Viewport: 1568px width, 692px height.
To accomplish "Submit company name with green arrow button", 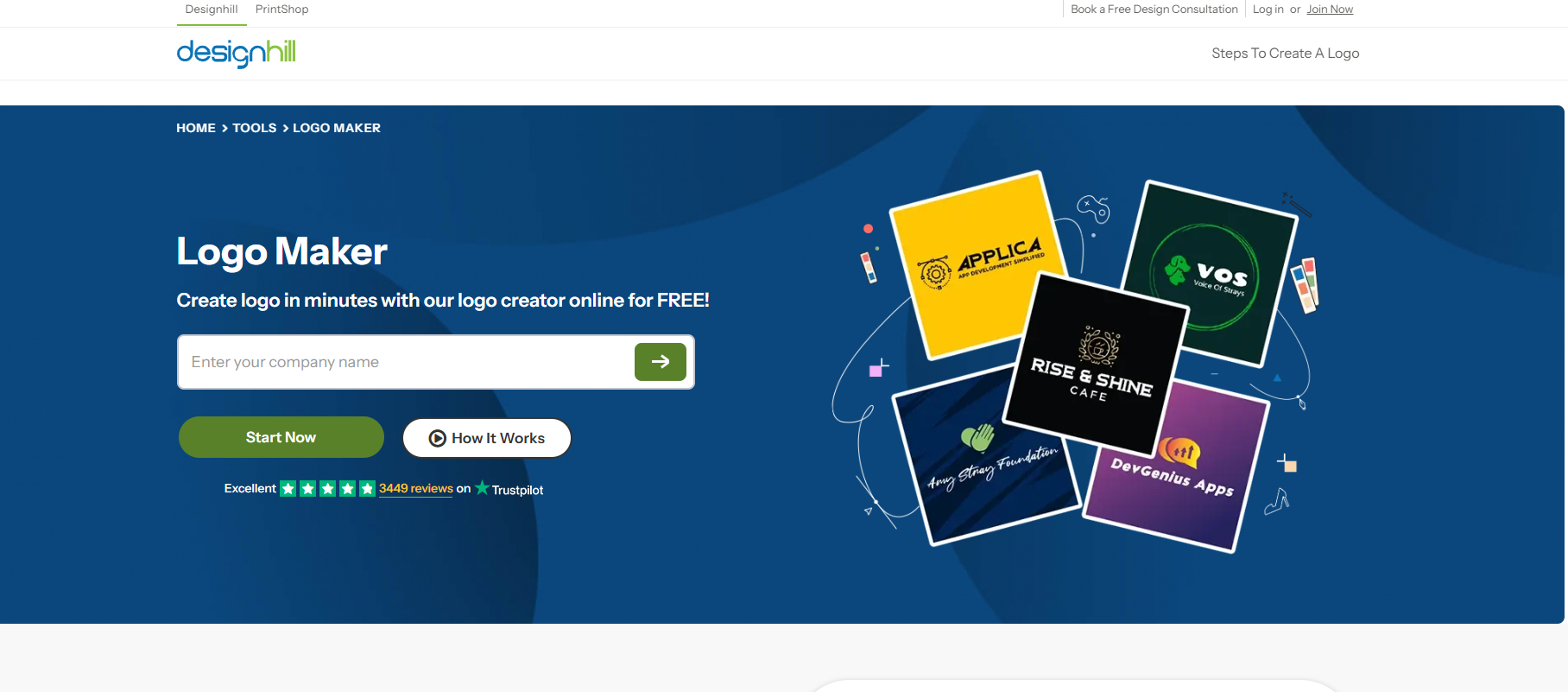I will pos(660,362).
